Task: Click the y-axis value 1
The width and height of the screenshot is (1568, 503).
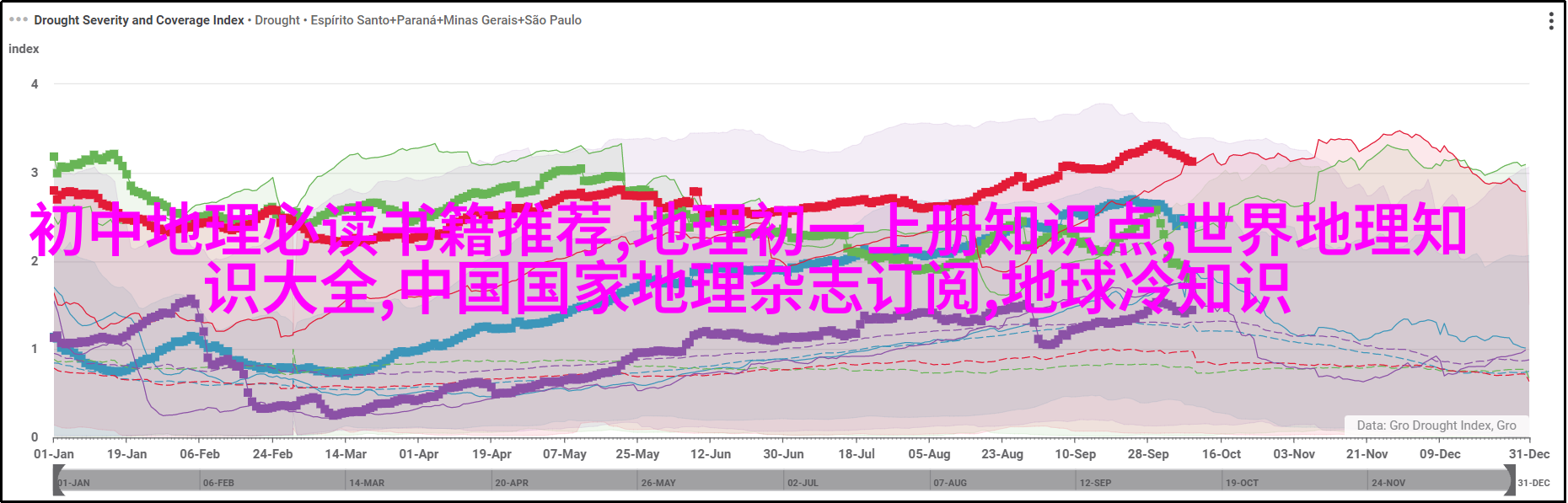Action: click(x=35, y=349)
